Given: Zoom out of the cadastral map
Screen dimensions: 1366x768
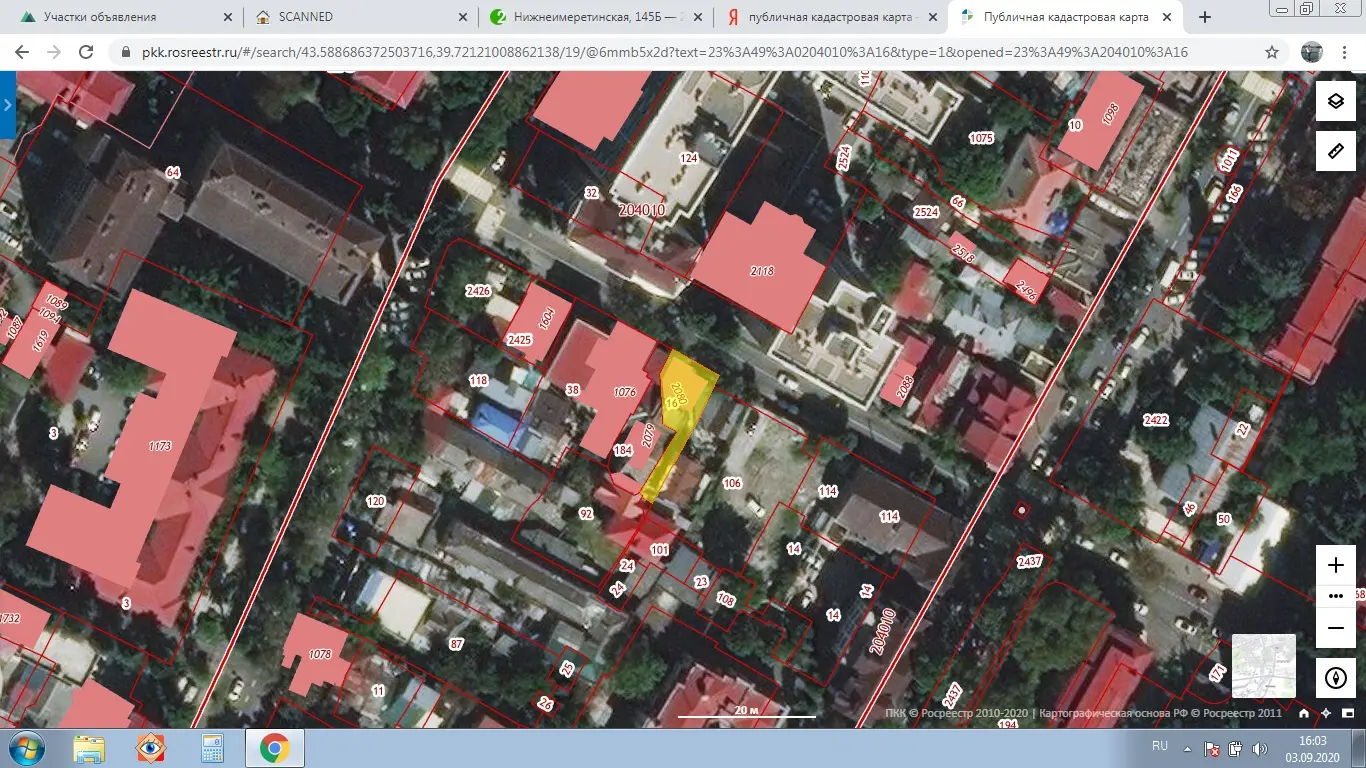Looking at the screenshot, I should coord(1335,628).
